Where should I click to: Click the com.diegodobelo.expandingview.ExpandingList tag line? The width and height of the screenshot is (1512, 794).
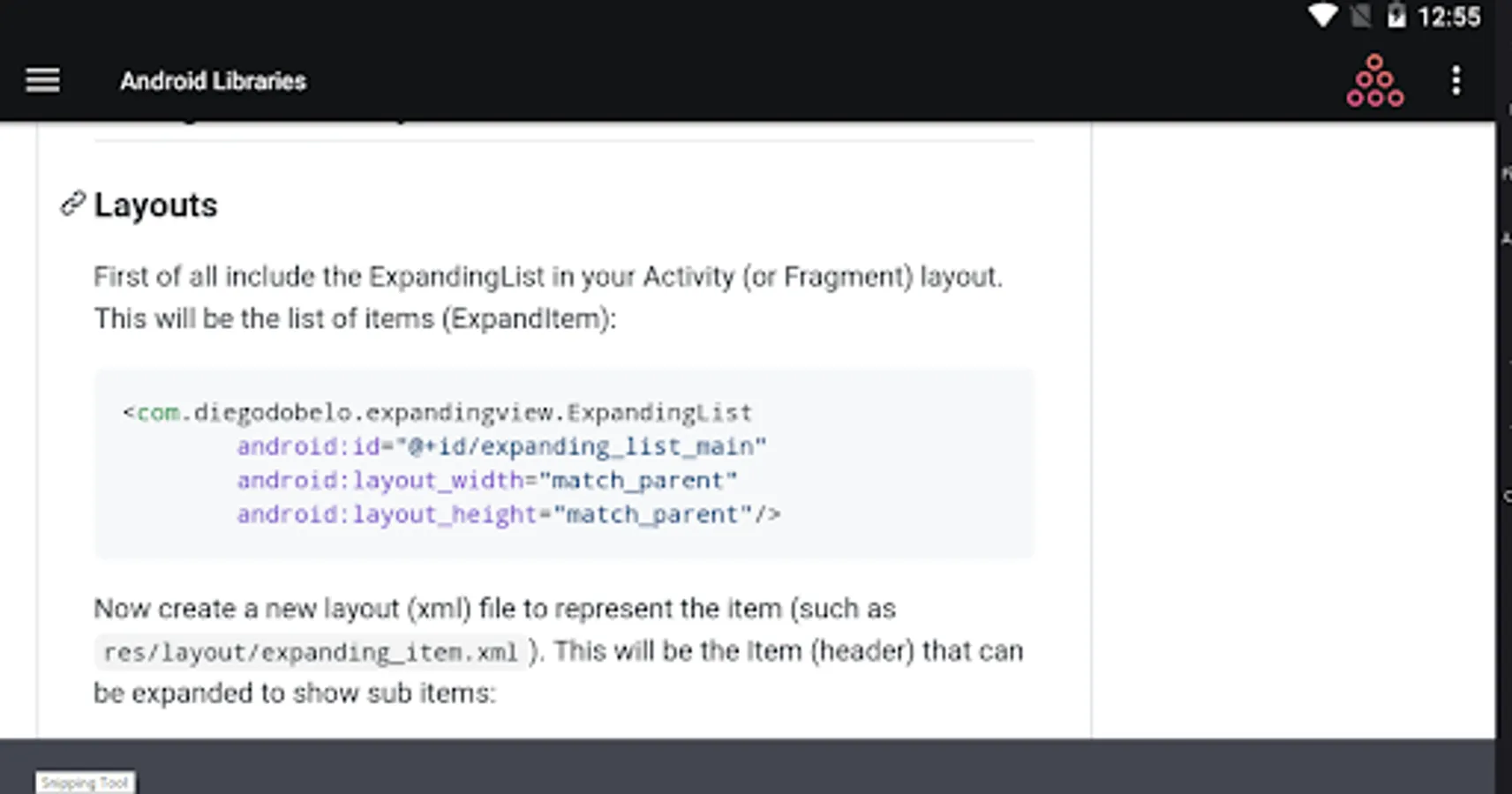pyautogui.click(x=437, y=413)
